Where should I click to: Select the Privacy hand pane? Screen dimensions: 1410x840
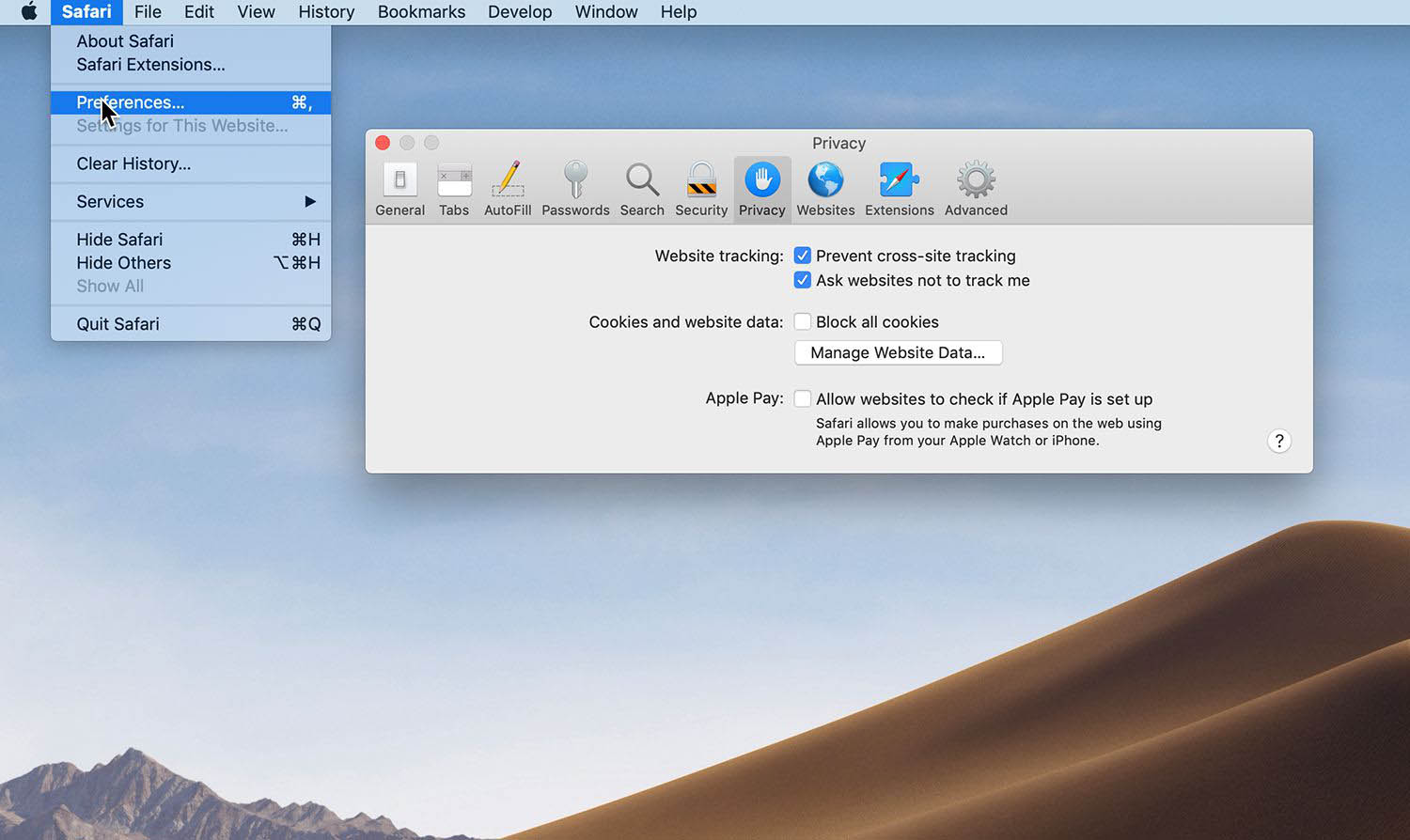tap(762, 189)
